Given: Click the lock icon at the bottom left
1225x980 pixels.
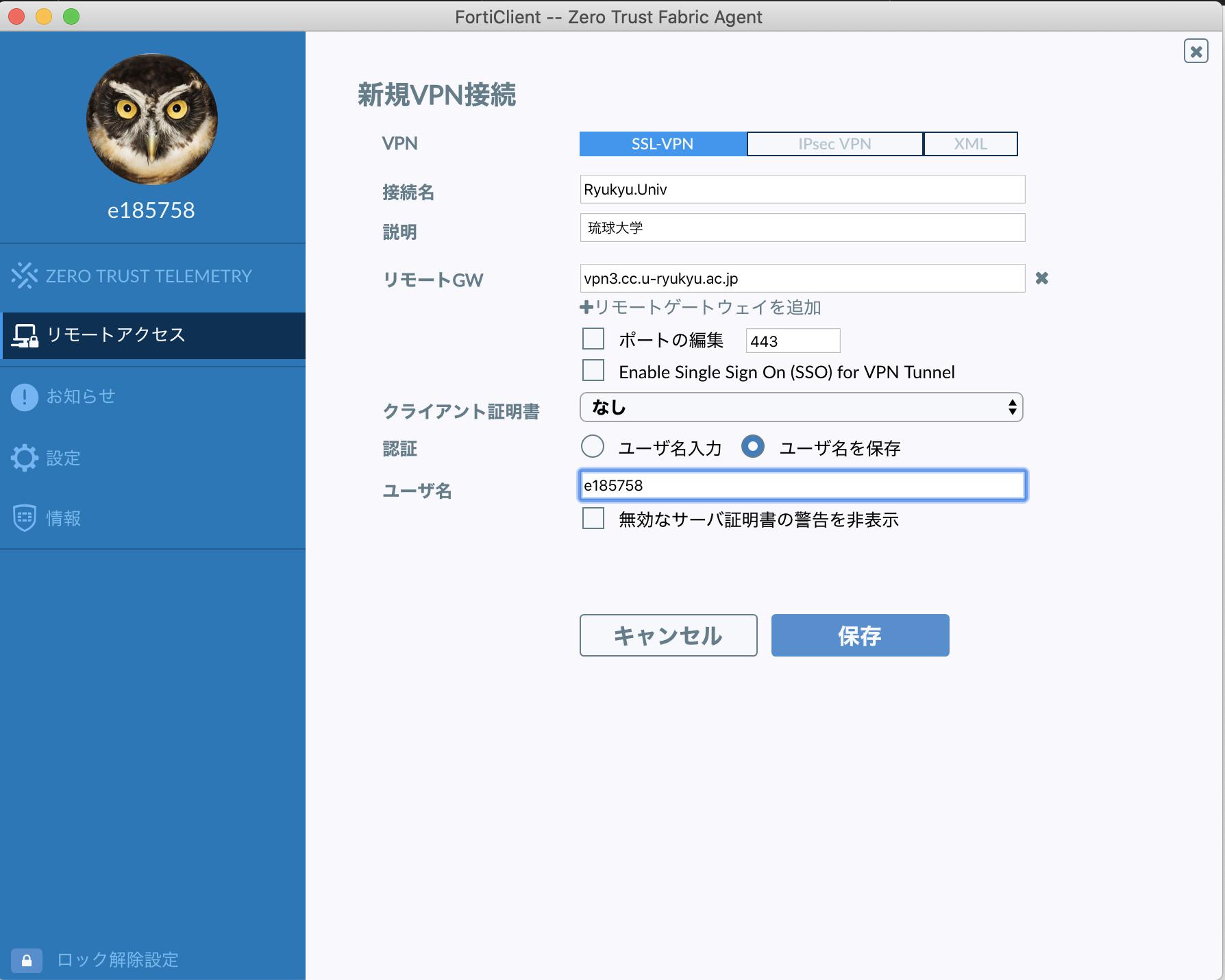Looking at the screenshot, I should pyautogui.click(x=27, y=960).
